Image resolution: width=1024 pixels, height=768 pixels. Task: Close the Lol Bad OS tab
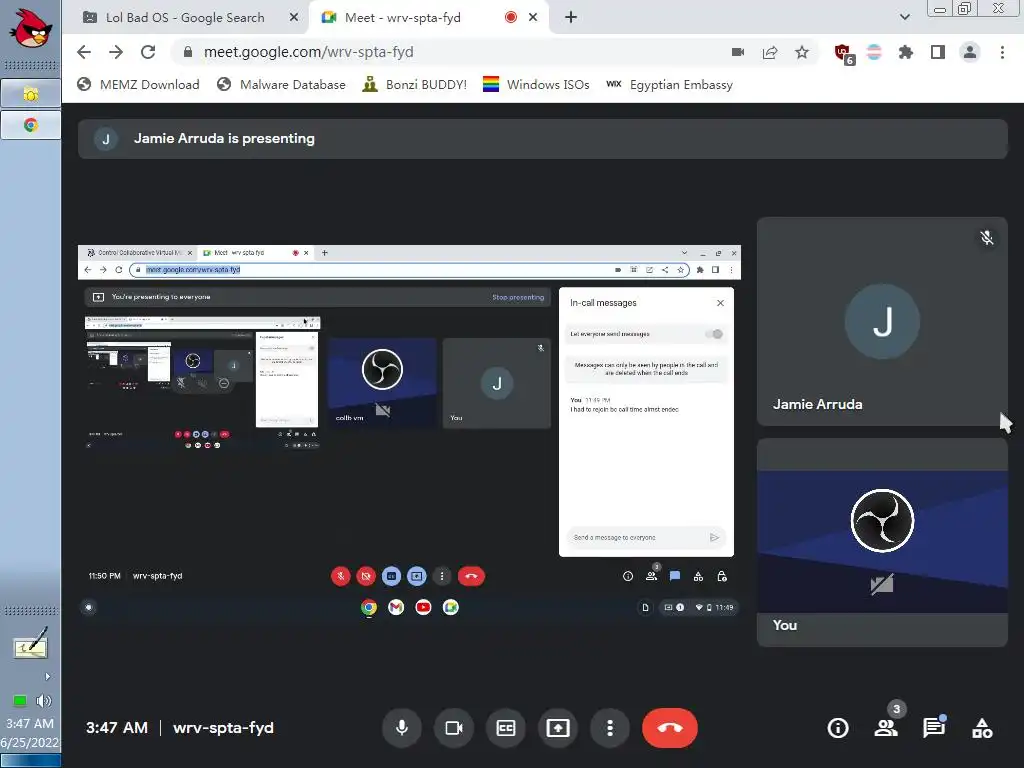tap(294, 17)
